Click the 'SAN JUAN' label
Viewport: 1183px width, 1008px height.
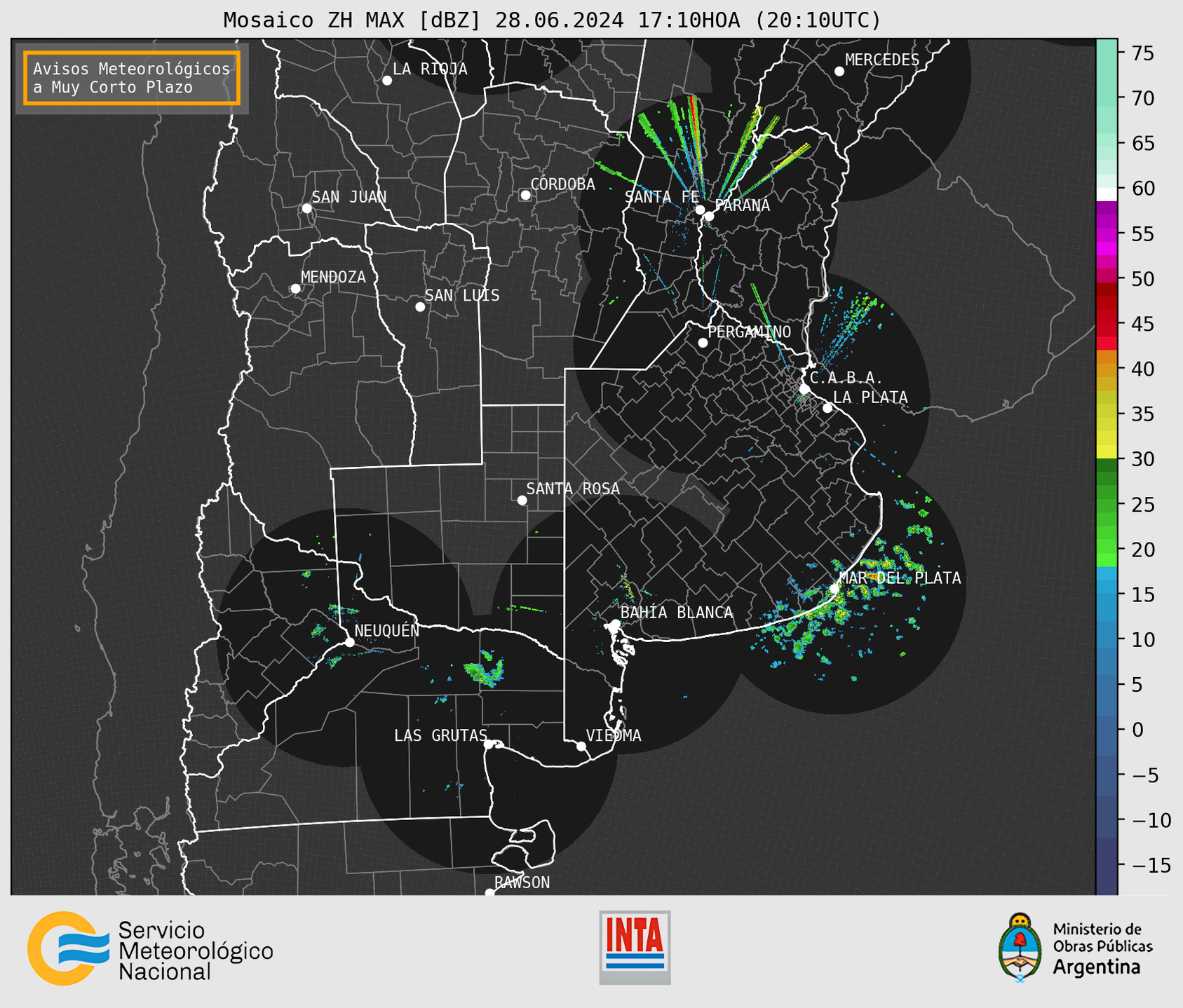click(x=349, y=197)
